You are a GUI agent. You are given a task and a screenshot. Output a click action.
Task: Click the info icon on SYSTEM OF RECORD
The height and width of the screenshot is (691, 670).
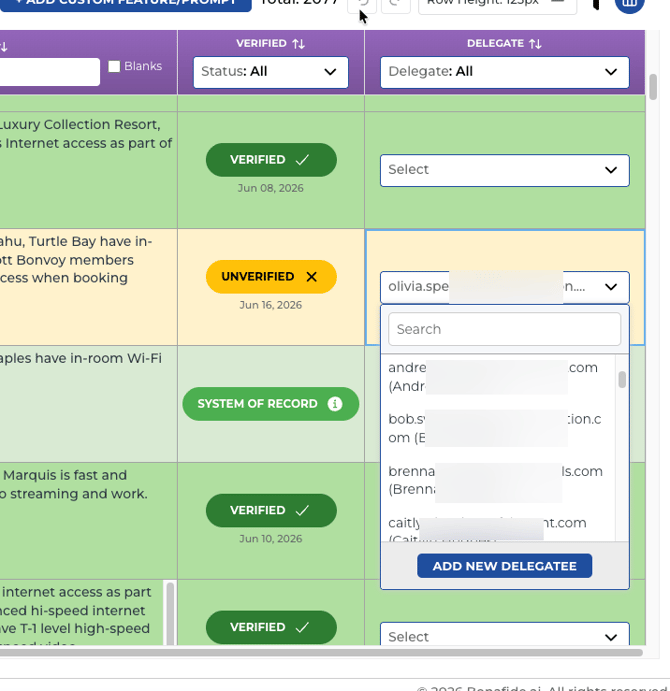click(x=335, y=404)
